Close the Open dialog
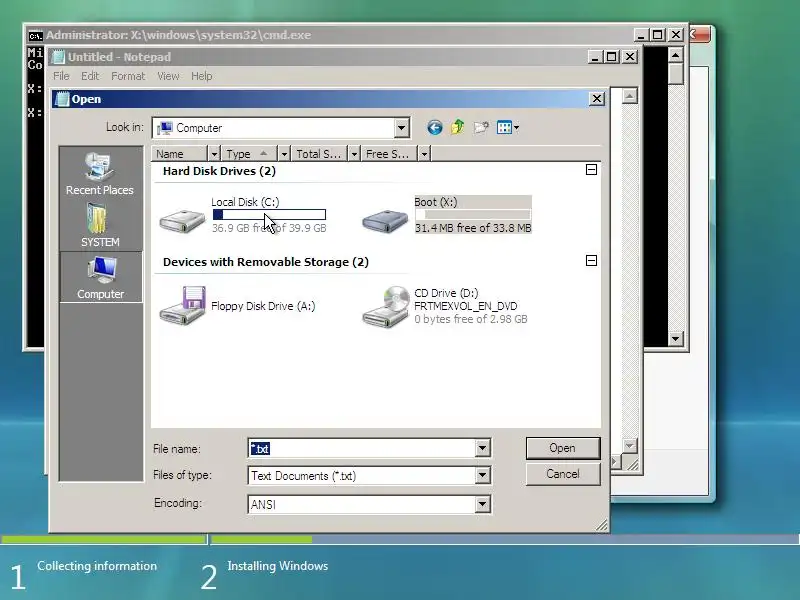Screen dimensions: 800x600 click(x=597, y=98)
